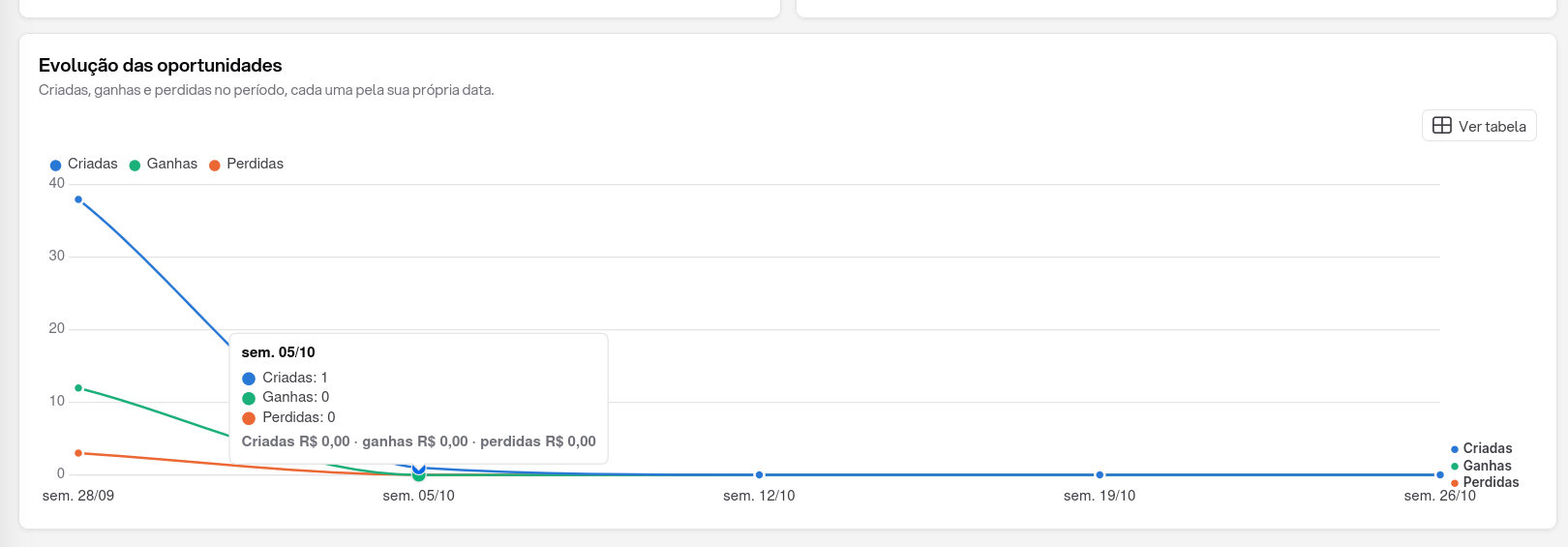The height and width of the screenshot is (547, 1568).
Task: Click the table grid icon beside Ver tabela
Action: 1441,126
